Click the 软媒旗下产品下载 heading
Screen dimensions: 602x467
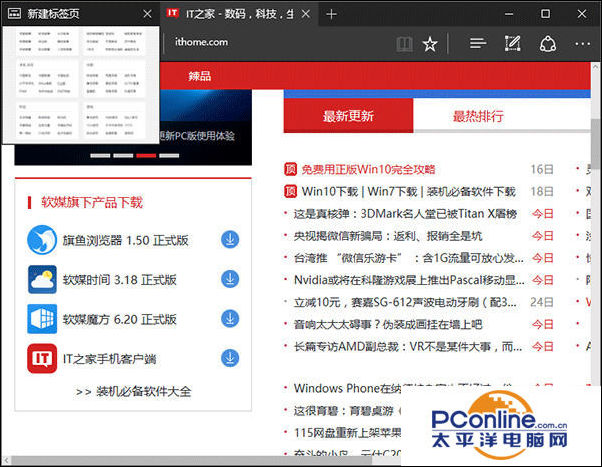(x=92, y=202)
